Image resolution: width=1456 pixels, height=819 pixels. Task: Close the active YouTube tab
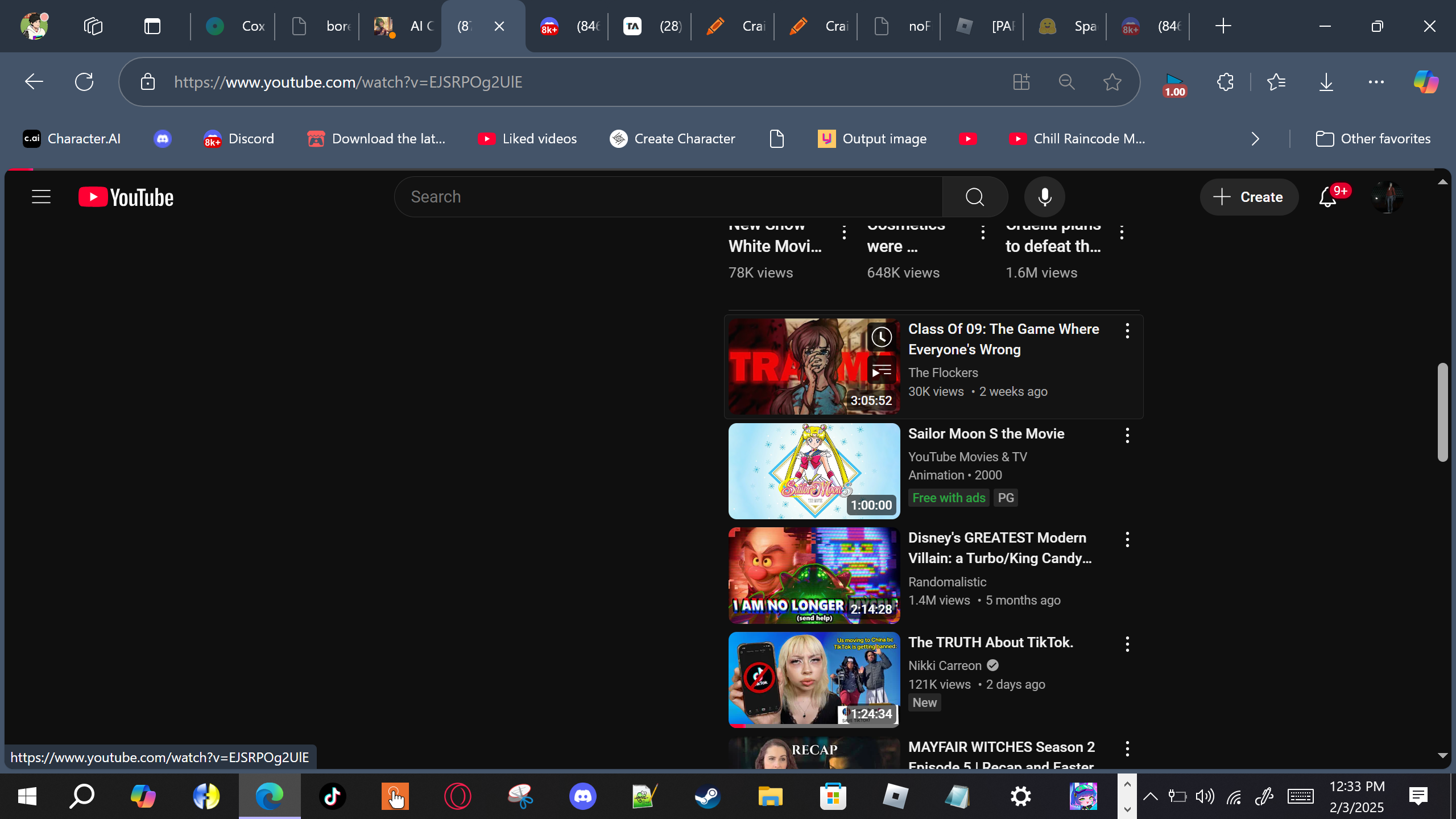499,26
